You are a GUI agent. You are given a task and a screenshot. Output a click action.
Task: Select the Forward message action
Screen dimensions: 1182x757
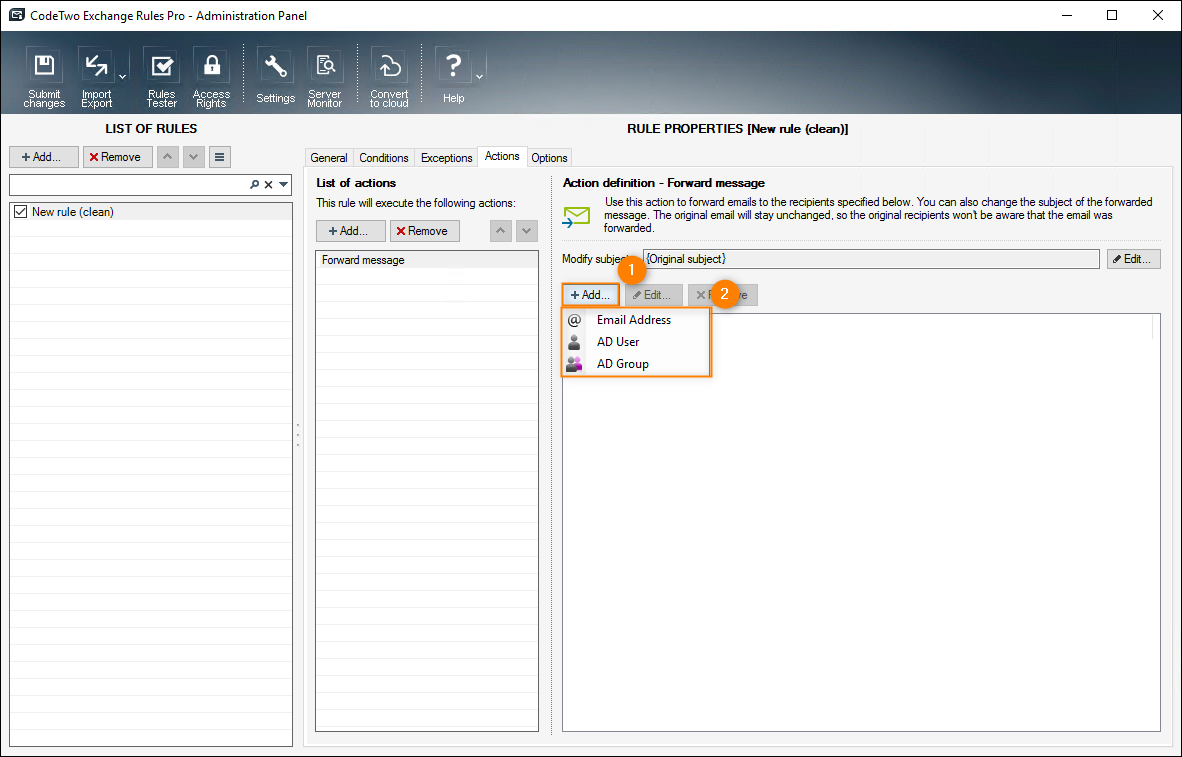point(427,260)
